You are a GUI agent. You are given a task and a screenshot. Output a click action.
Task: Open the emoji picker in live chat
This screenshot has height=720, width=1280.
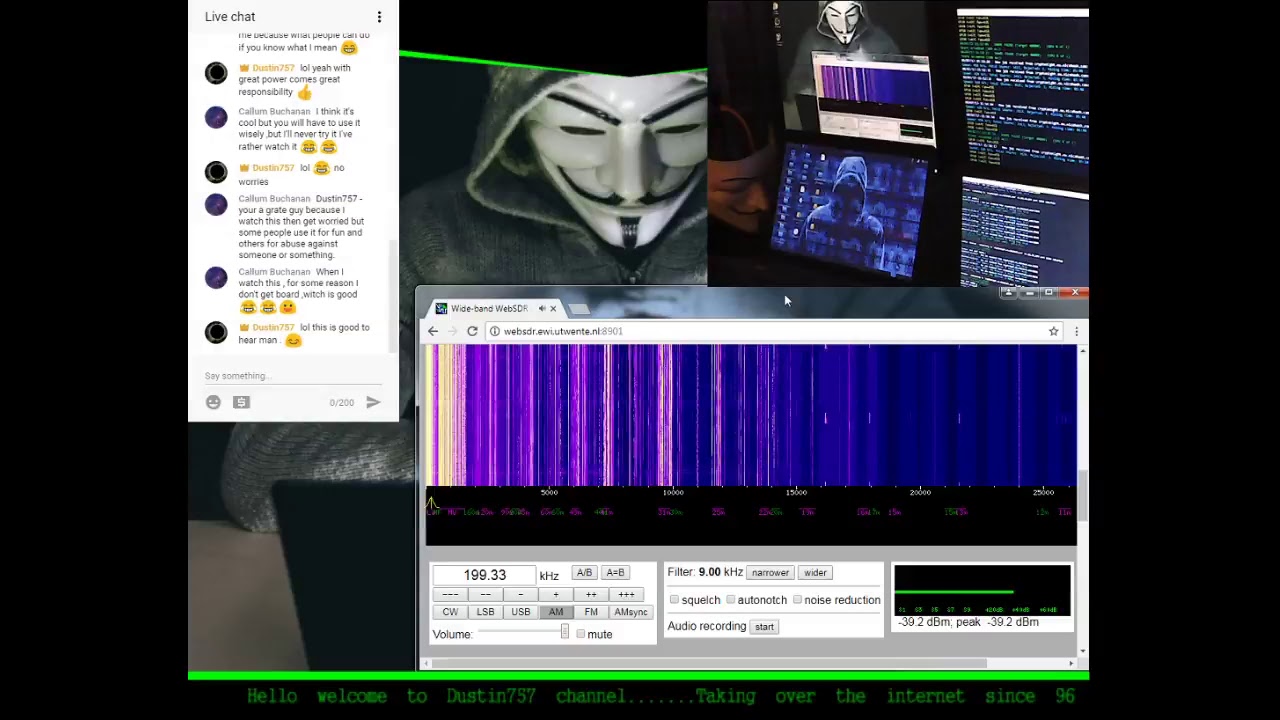point(213,402)
